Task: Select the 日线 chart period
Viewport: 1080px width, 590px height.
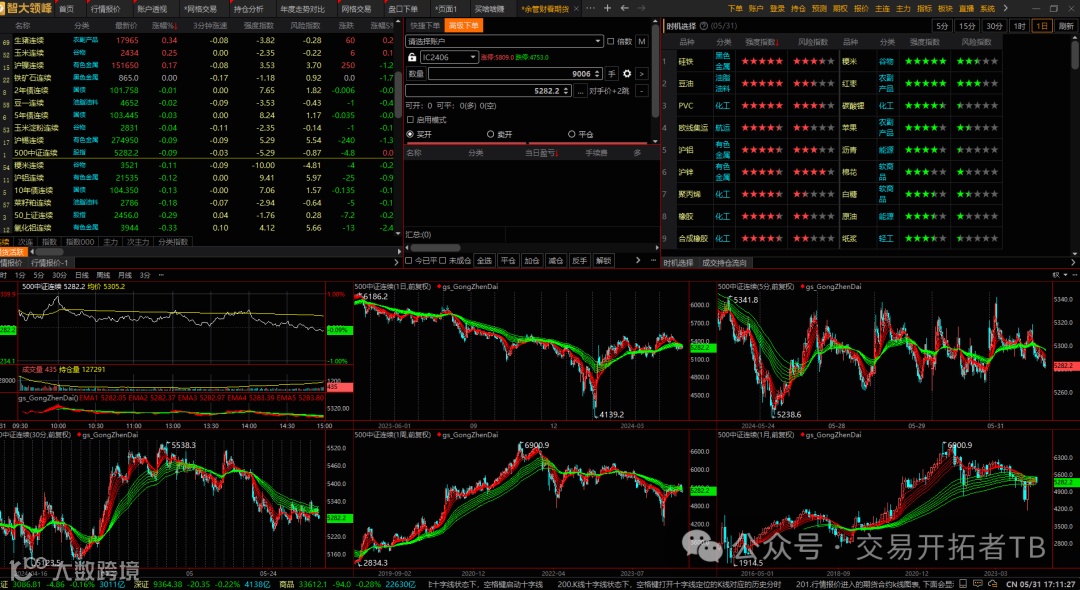Action: tap(81, 275)
